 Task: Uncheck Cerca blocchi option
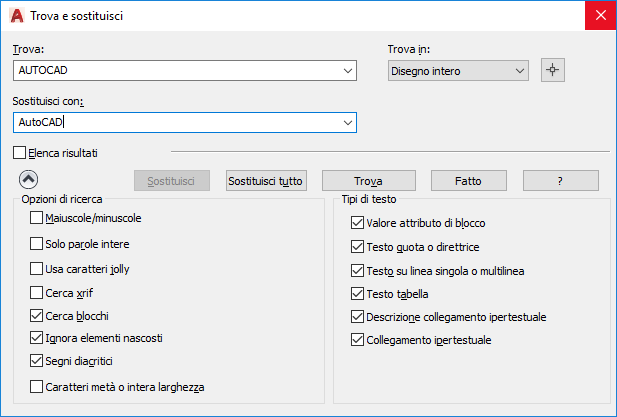coord(36,316)
